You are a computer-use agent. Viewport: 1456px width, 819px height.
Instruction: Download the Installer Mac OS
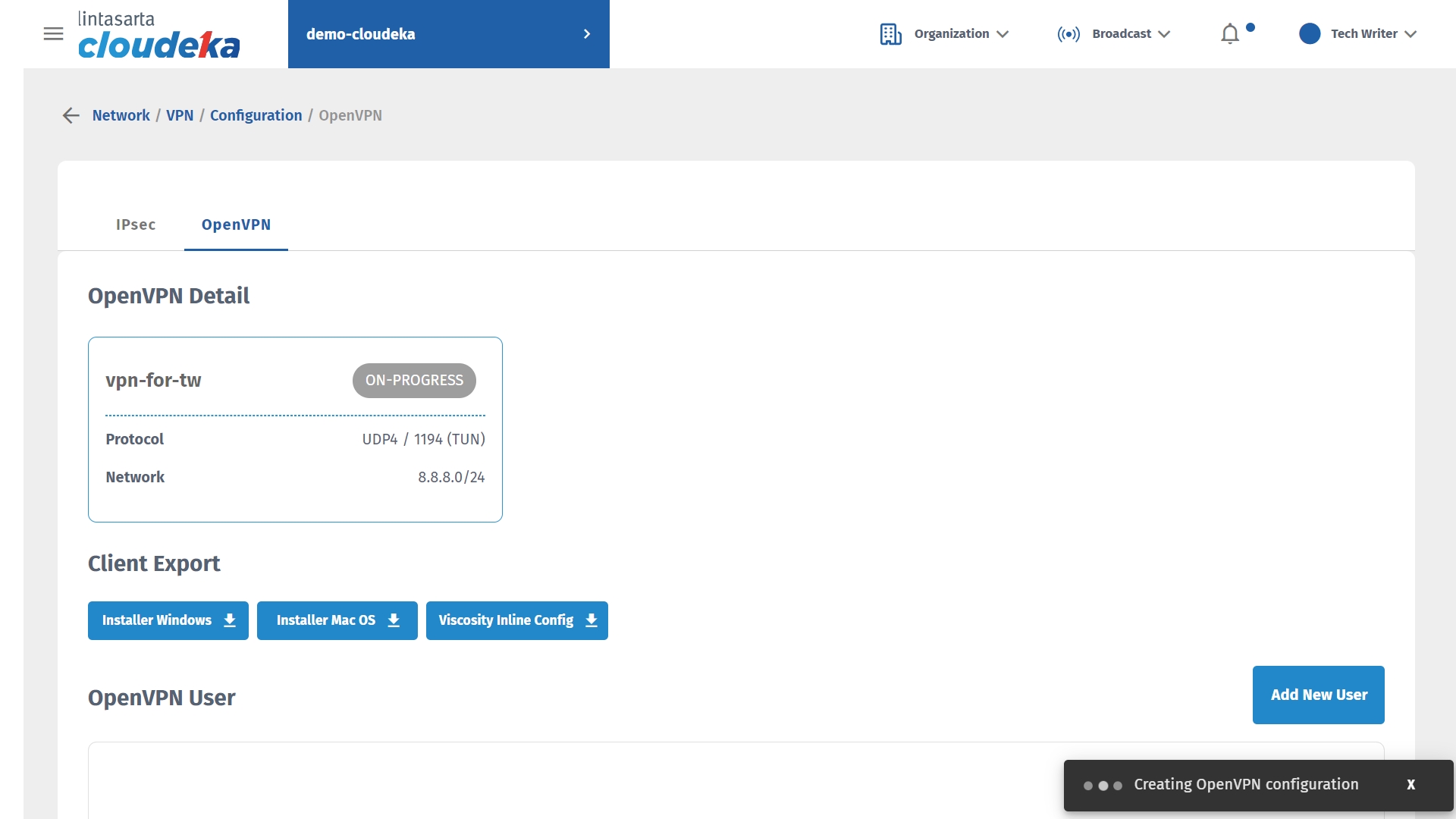(x=337, y=620)
